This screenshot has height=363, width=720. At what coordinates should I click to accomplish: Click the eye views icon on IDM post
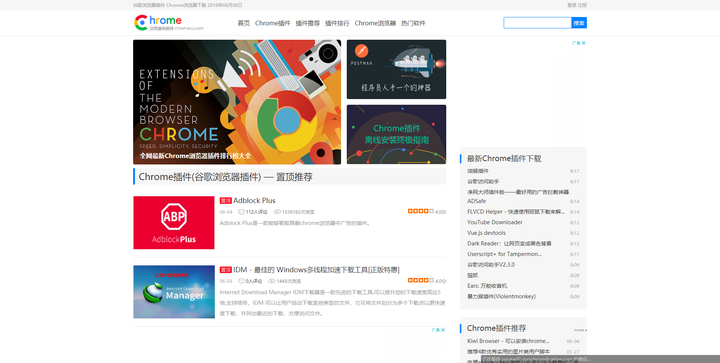tap(271, 281)
